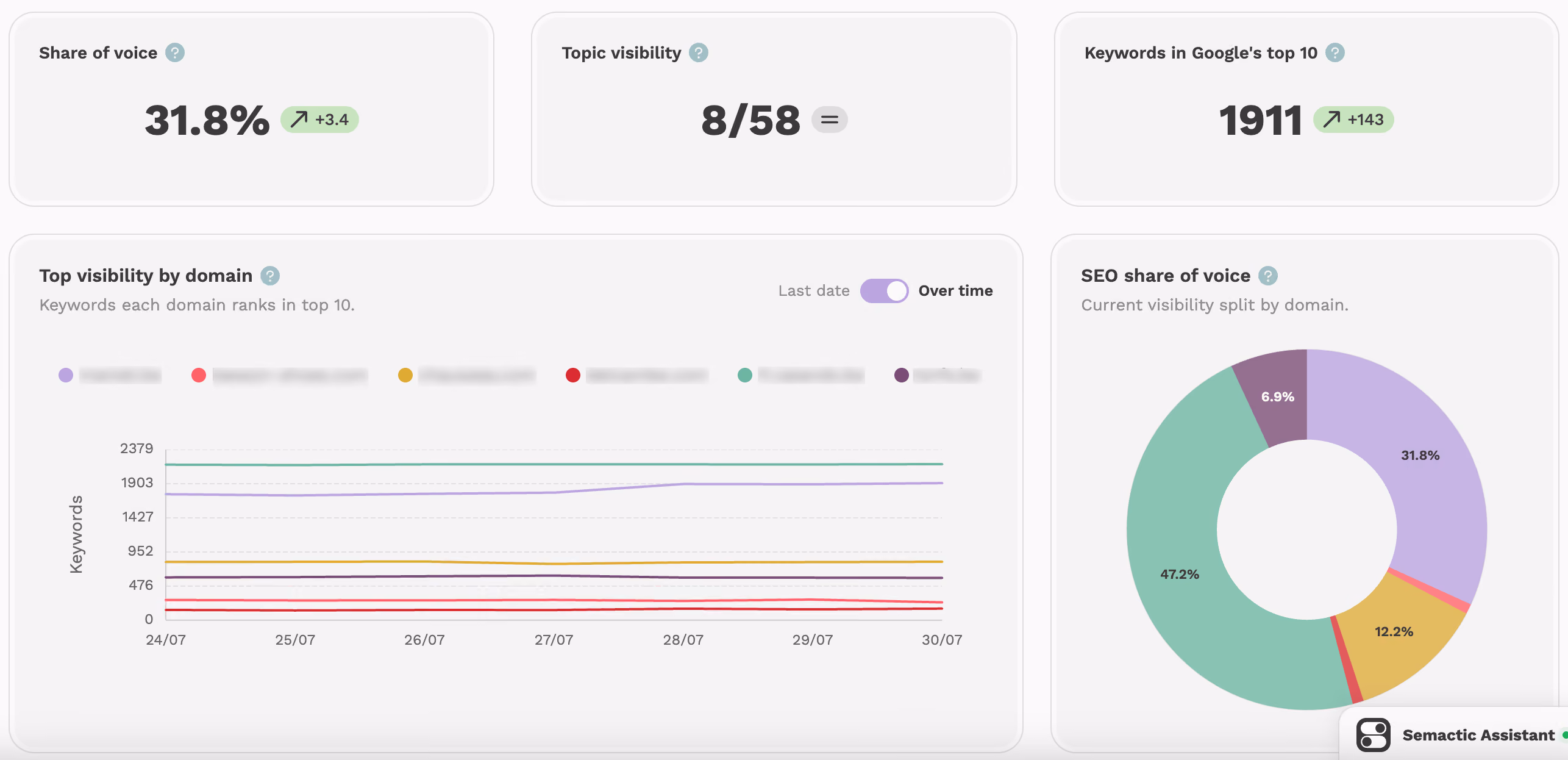1568x760 pixels.
Task: Open the Top visibility by domain help icon
Action: [x=270, y=276]
